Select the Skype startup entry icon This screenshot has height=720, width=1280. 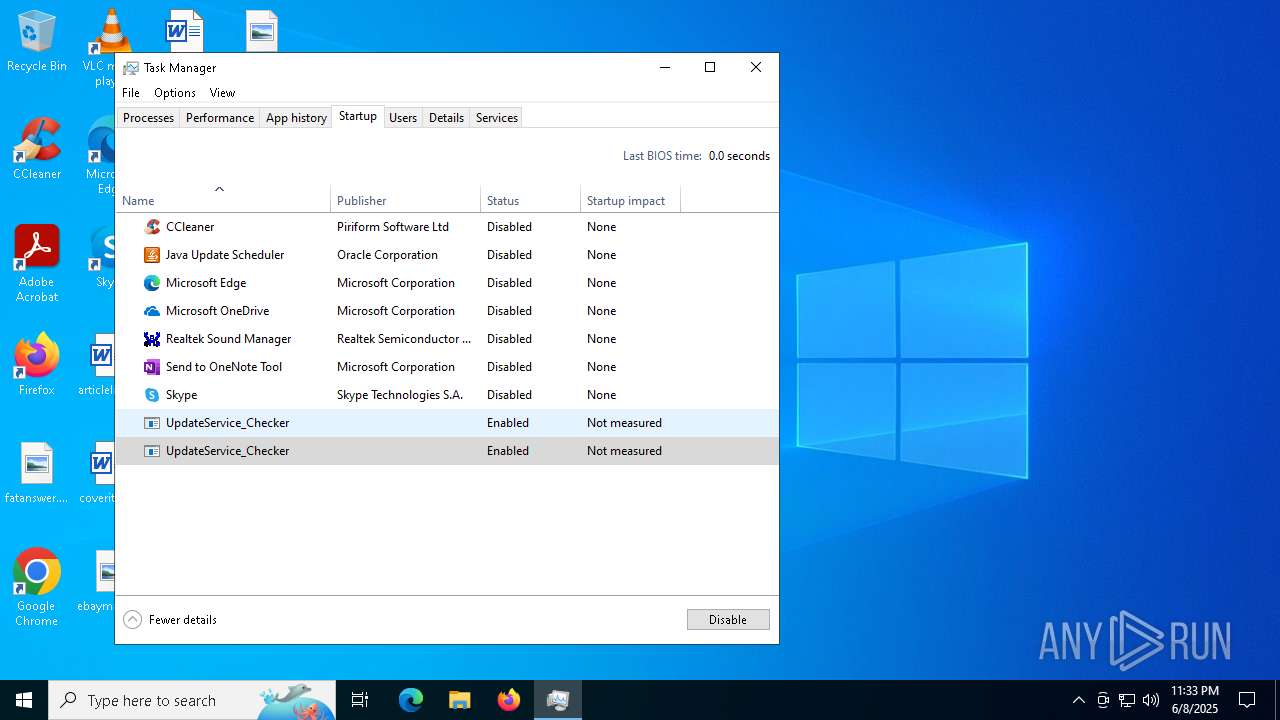(x=152, y=395)
